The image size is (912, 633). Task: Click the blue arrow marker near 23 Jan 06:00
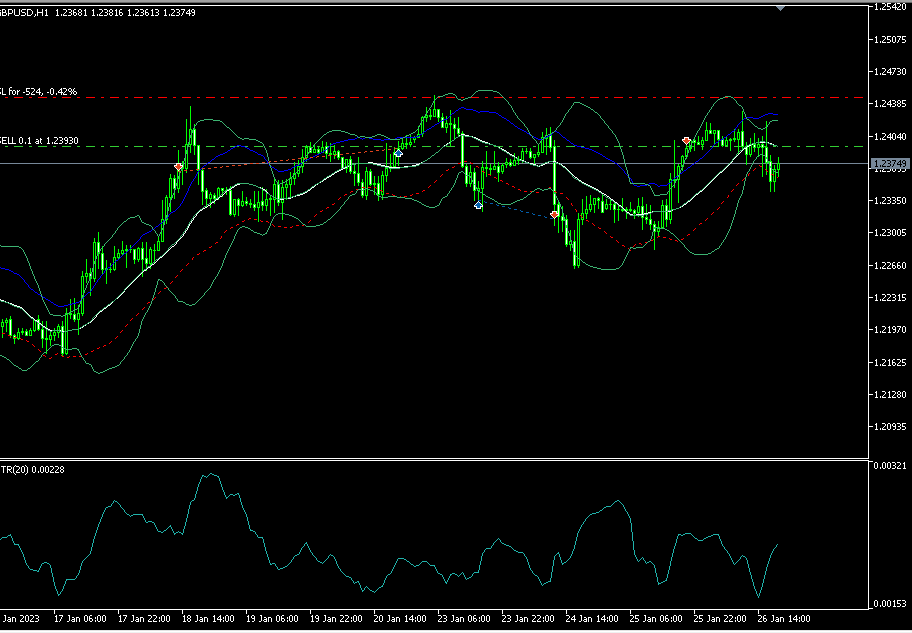pyautogui.click(x=479, y=205)
